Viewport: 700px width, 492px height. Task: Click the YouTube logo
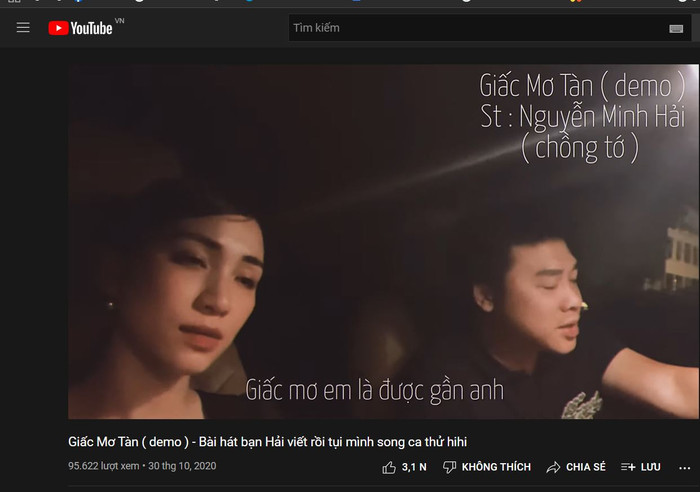[x=81, y=28]
